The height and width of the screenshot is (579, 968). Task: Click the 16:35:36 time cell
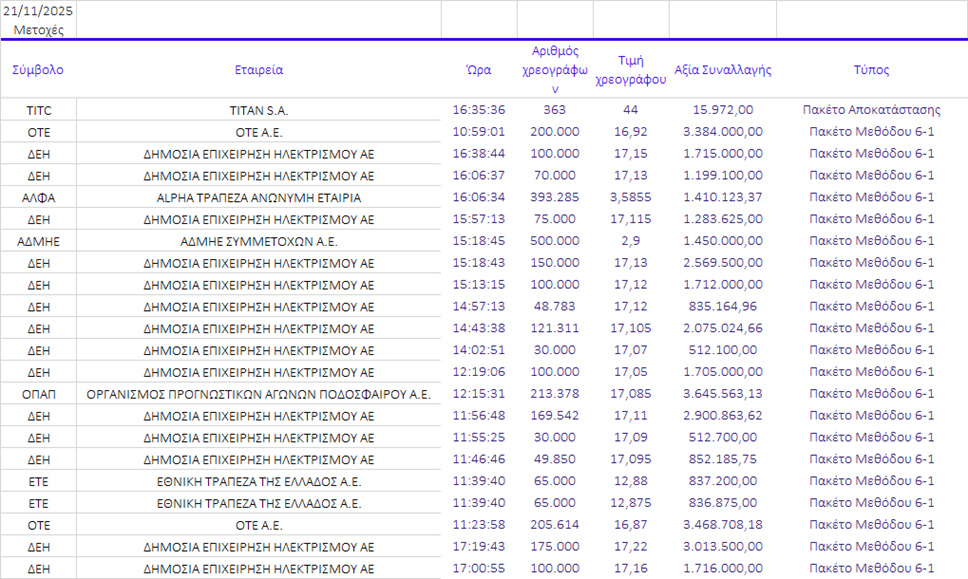pyautogui.click(x=479, y=110)
